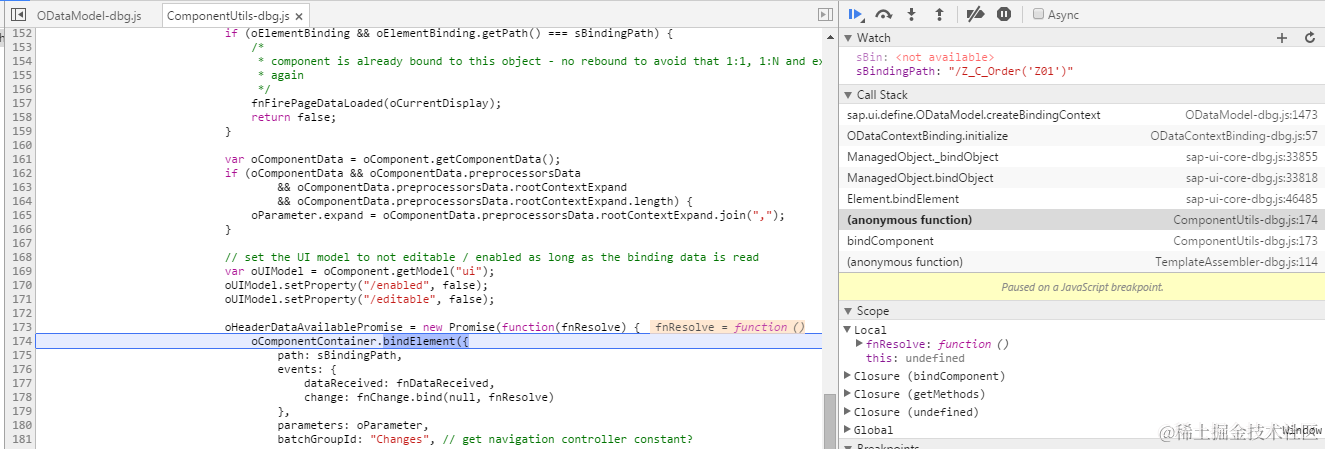Image resolution: width=1325 pixels, height=449 pixels.
Task: Click the sBin watch expression
Action: [x=925, y=58]
